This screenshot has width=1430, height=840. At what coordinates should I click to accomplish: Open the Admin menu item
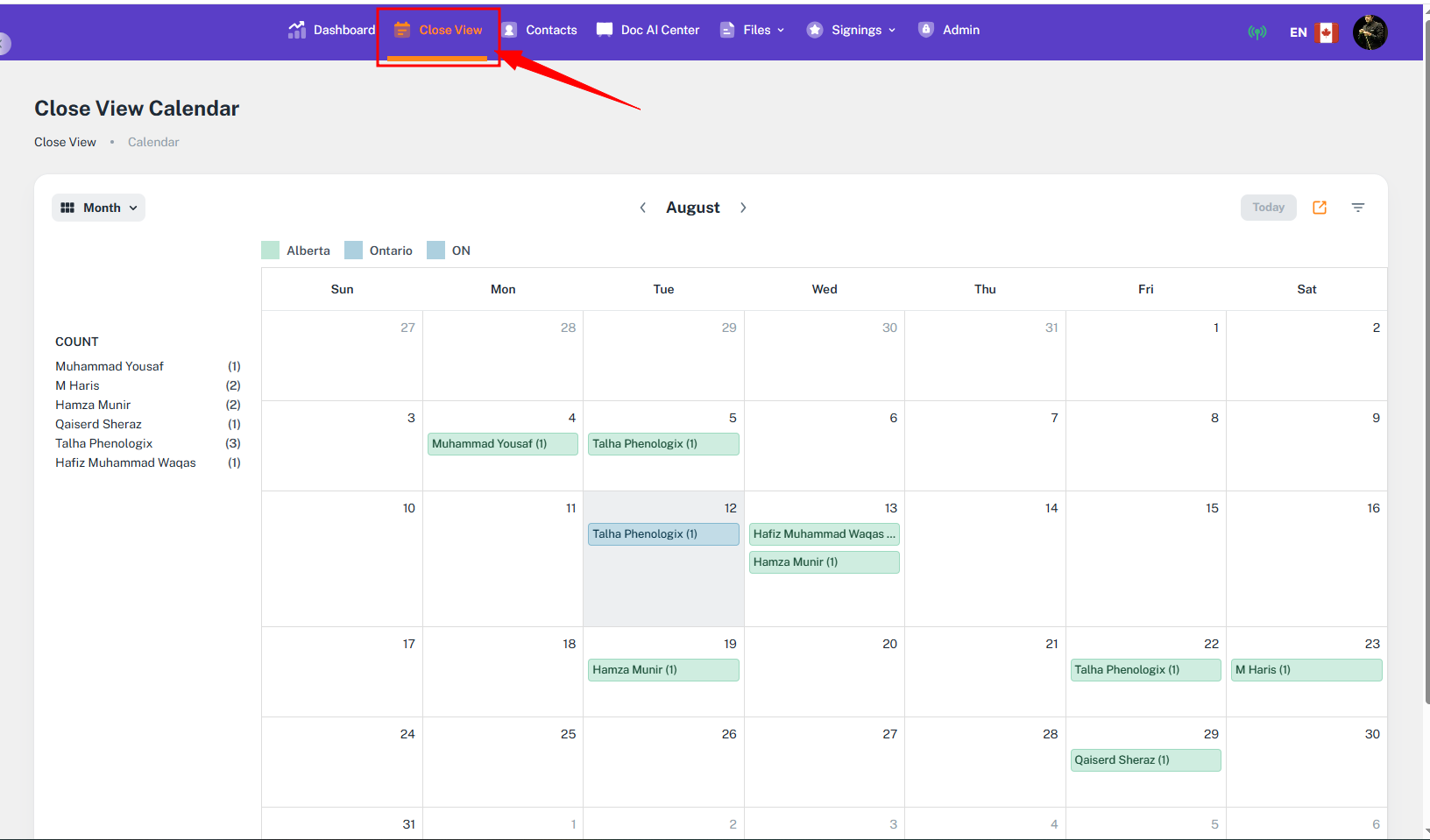click(950, 30)
